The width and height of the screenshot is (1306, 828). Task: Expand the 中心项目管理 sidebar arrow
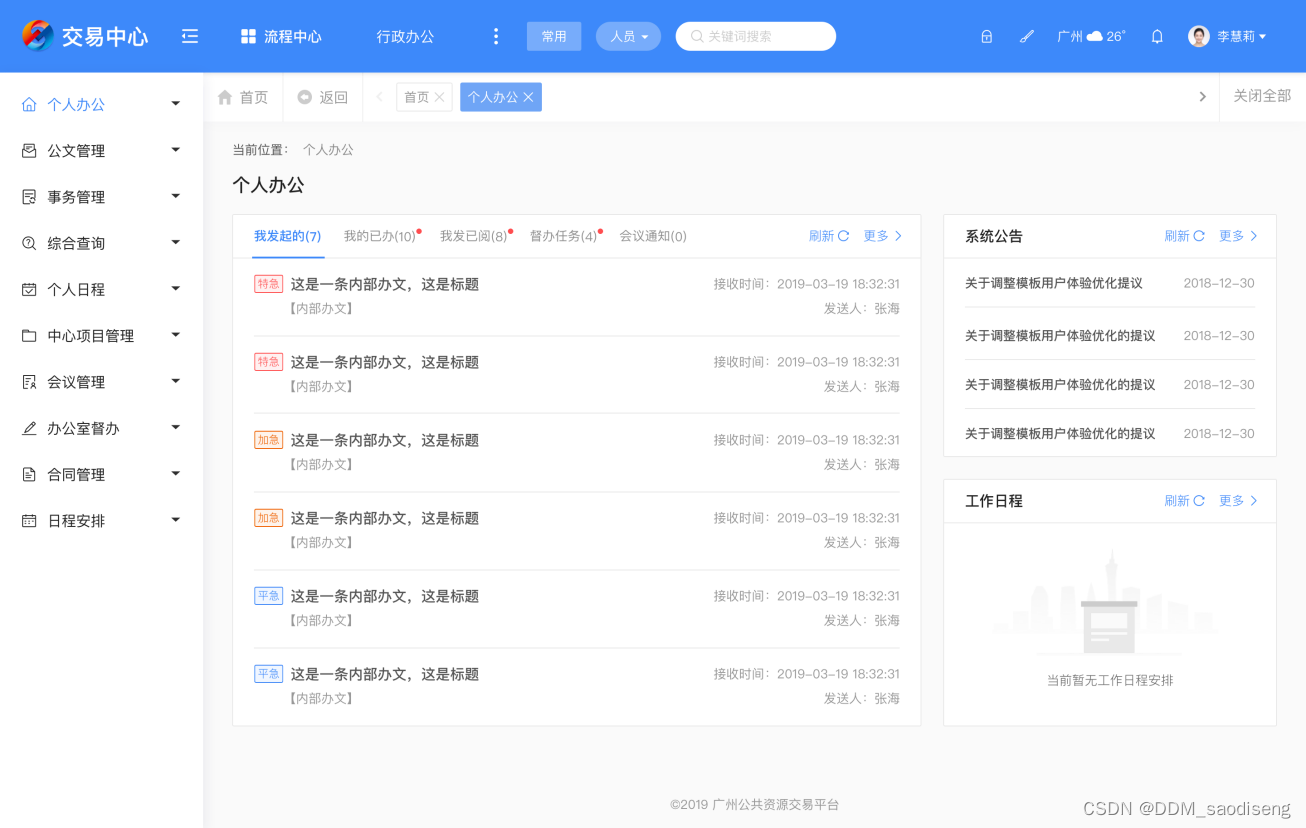pyautogui.click(x=176, y=335)
